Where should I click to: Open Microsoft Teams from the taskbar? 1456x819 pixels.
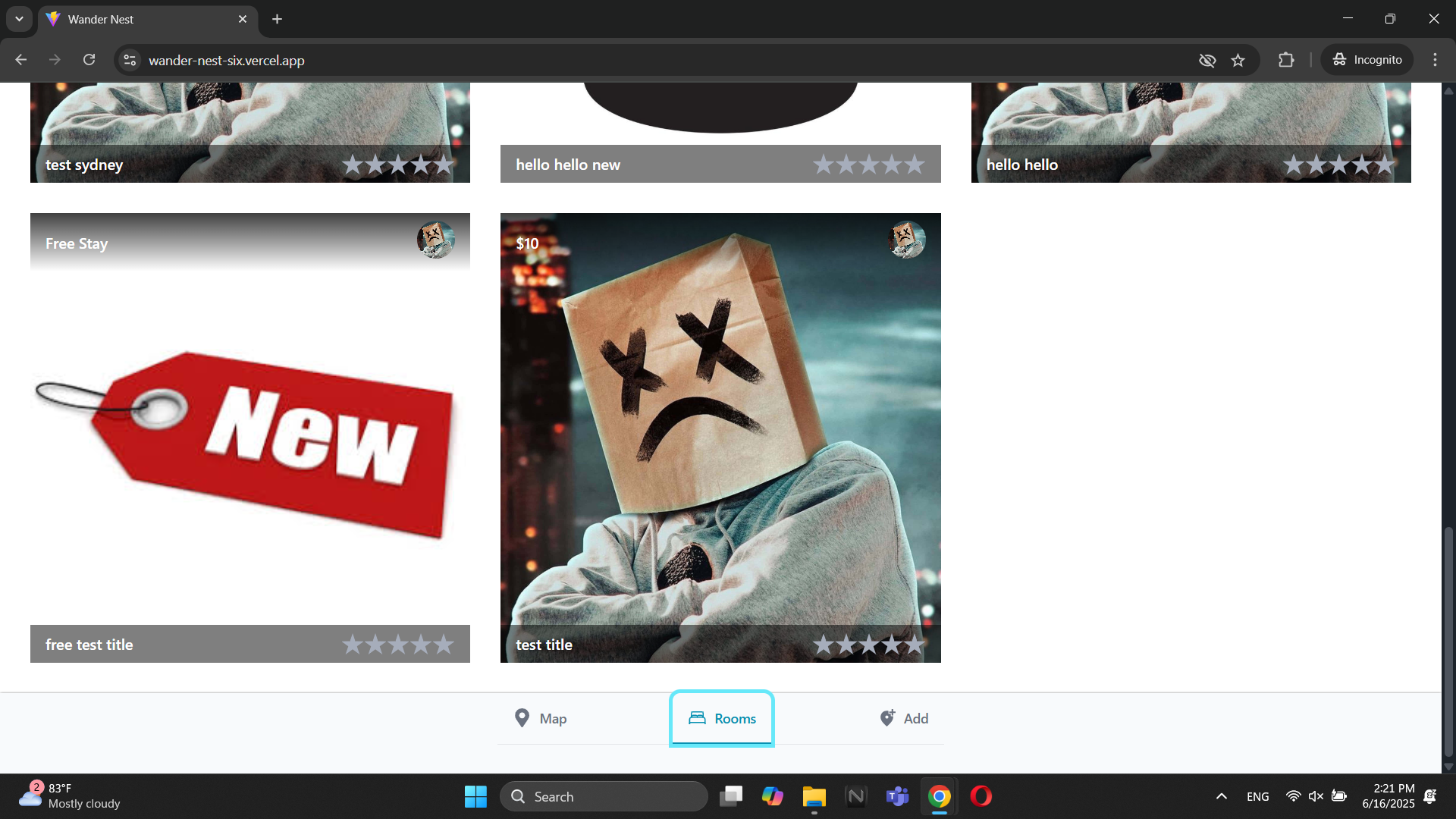click(898, 796)
